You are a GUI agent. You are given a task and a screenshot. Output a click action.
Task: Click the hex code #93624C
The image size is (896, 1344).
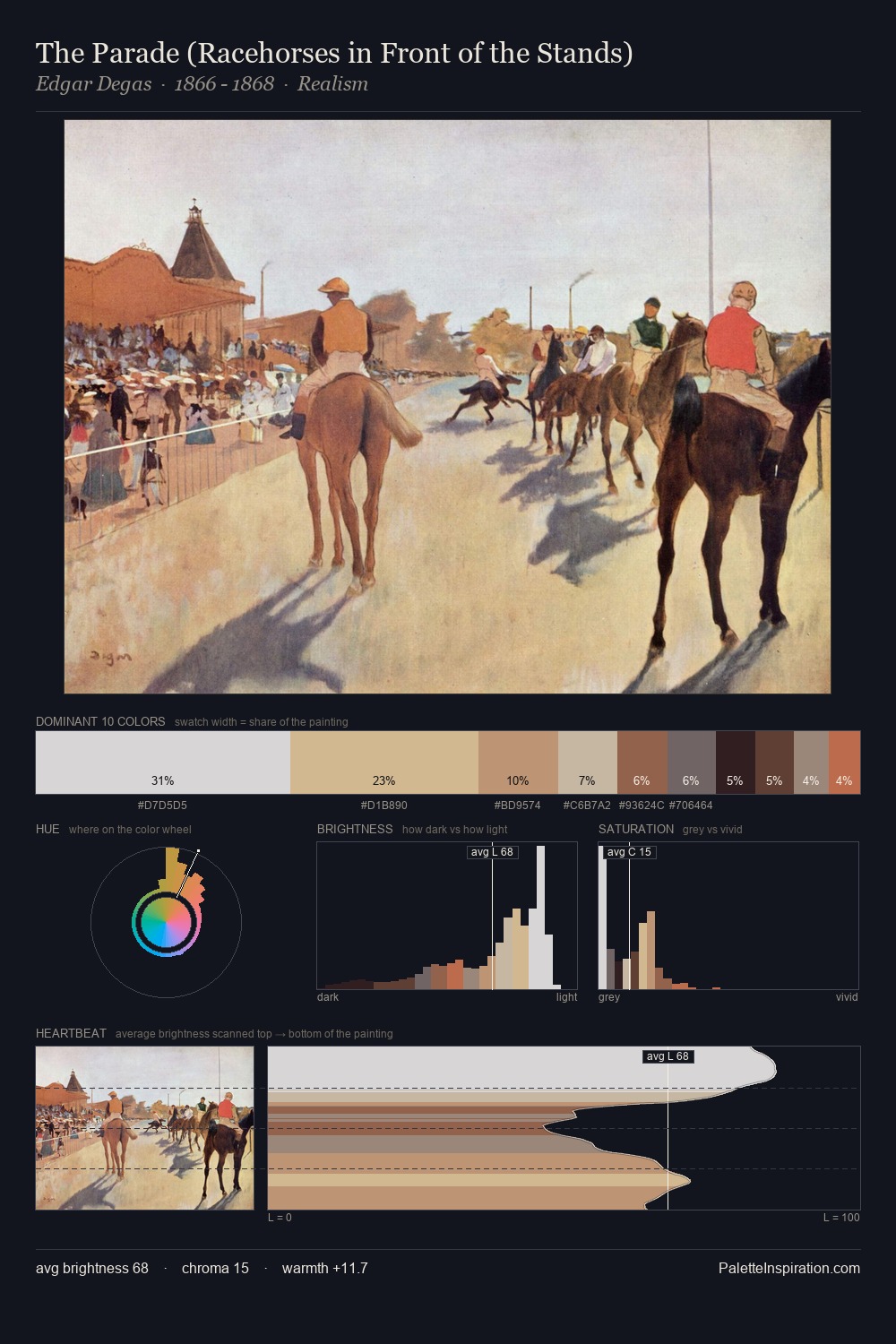point(642,806)
